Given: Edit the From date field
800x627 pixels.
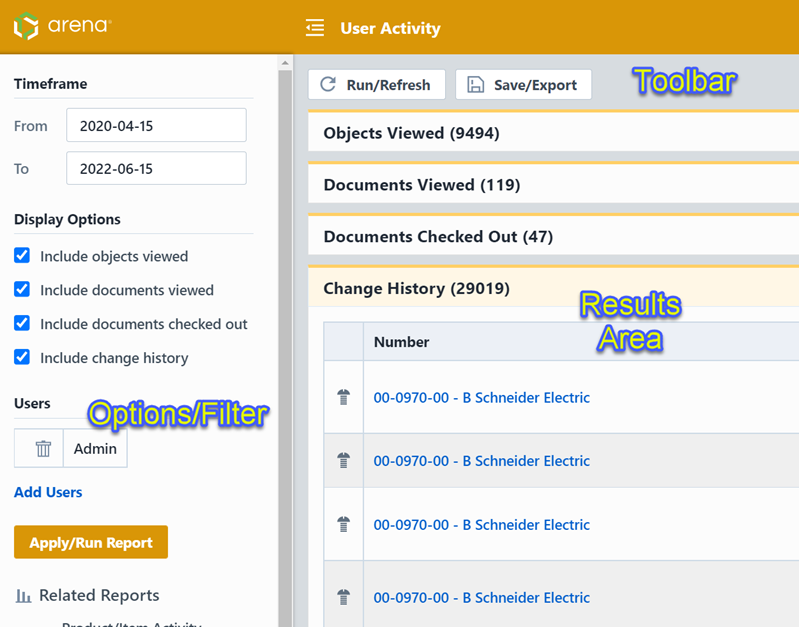Looking at the screenshot, I should point(156,126).
